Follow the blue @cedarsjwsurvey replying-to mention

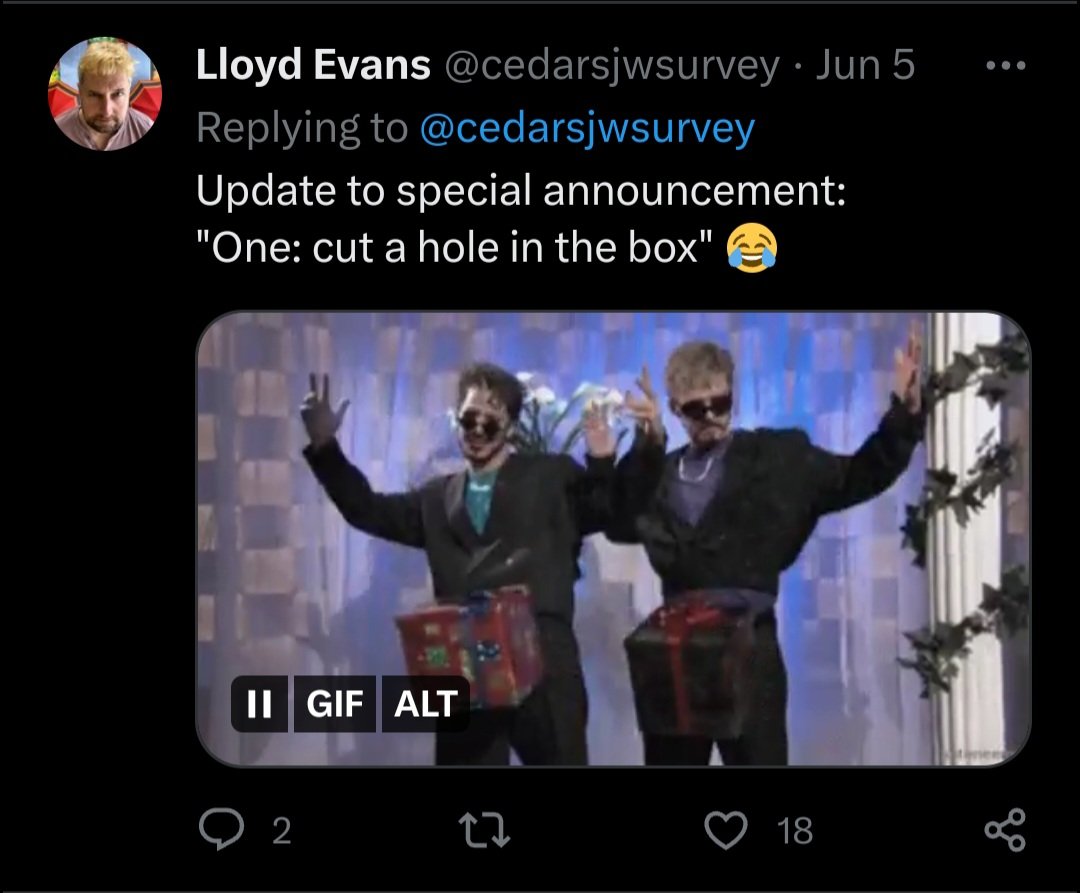[x=587, y=129]
